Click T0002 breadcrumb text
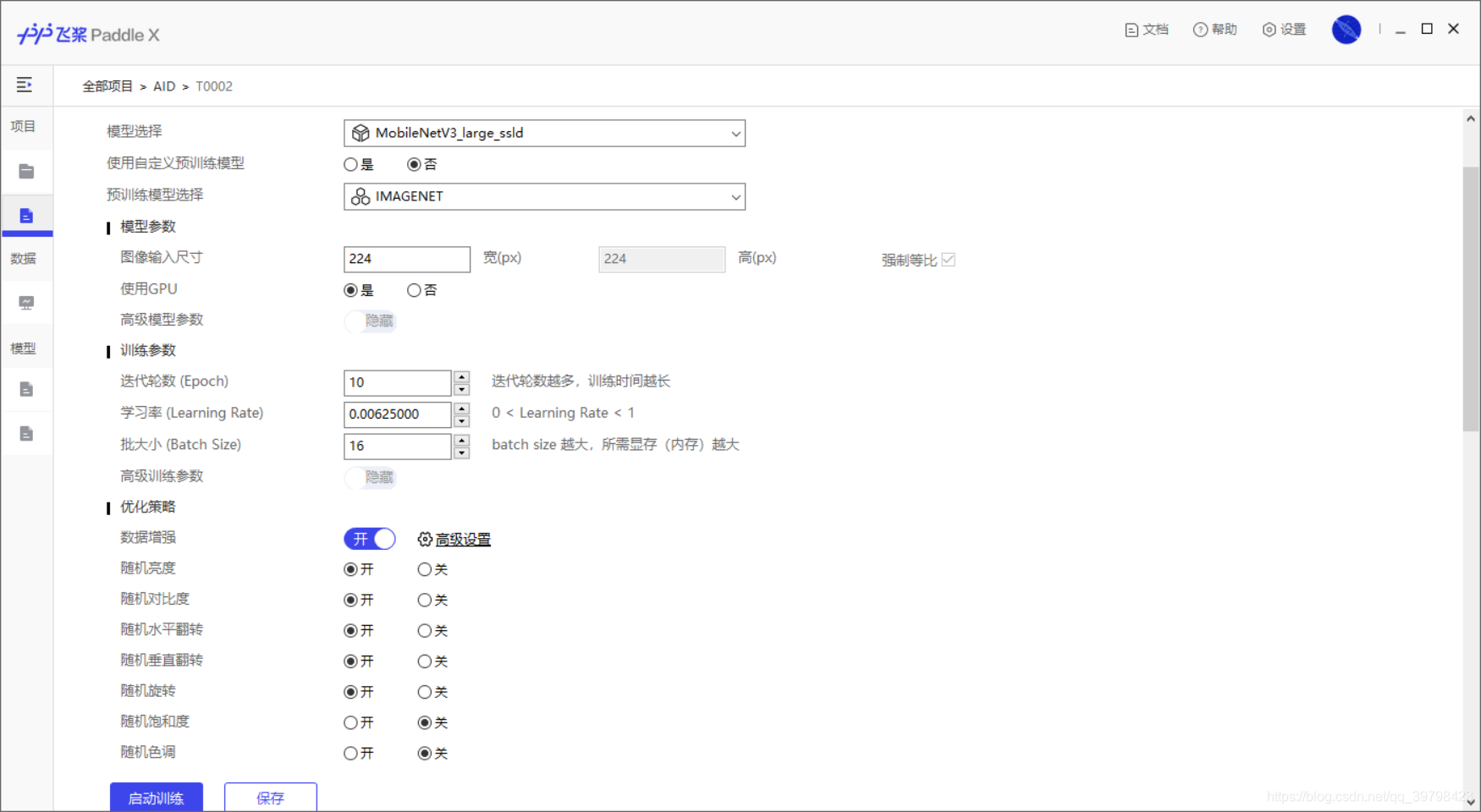This screenshot has width=1481, height=812. click(214, 86)
